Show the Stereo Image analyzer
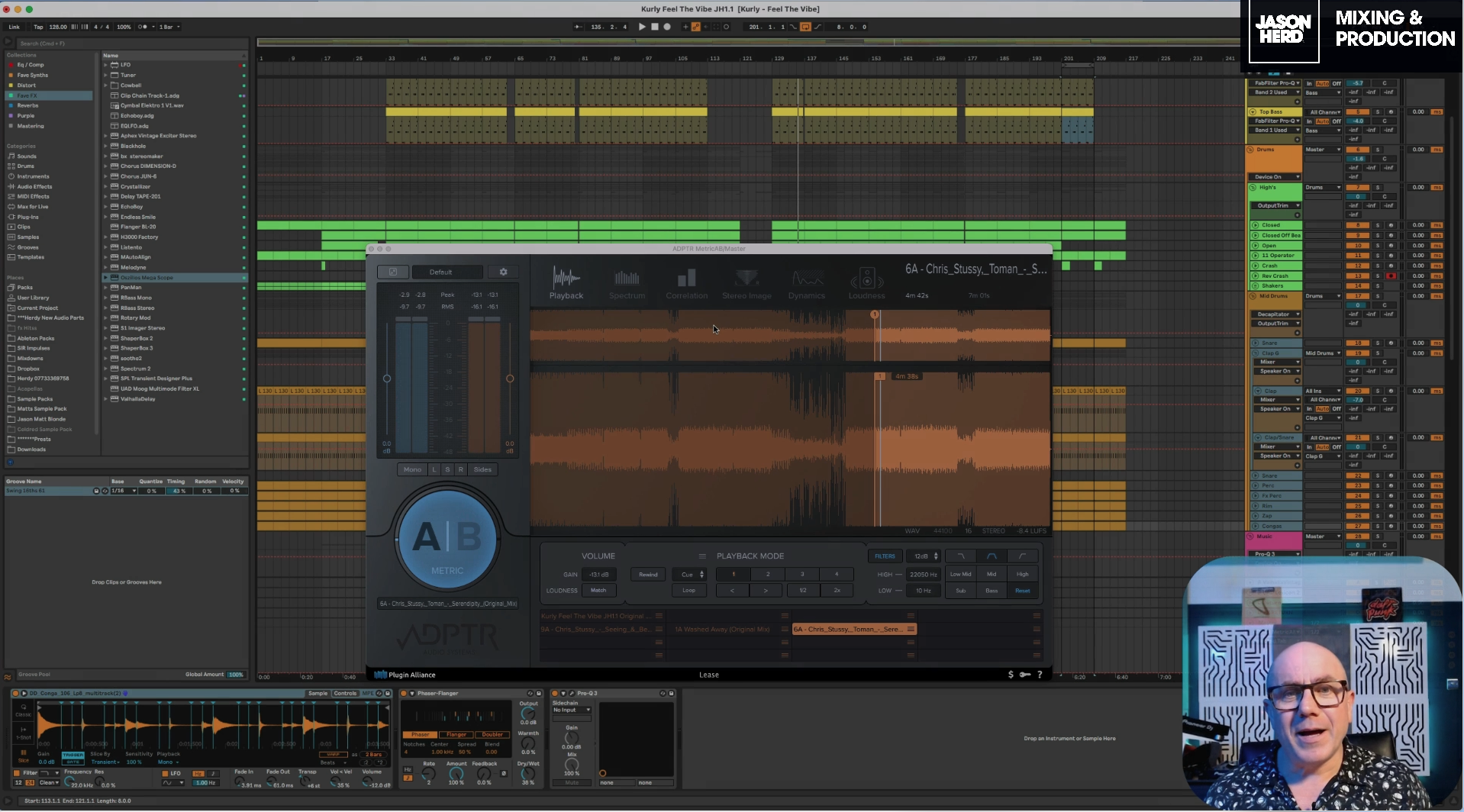 pos(747,283)
